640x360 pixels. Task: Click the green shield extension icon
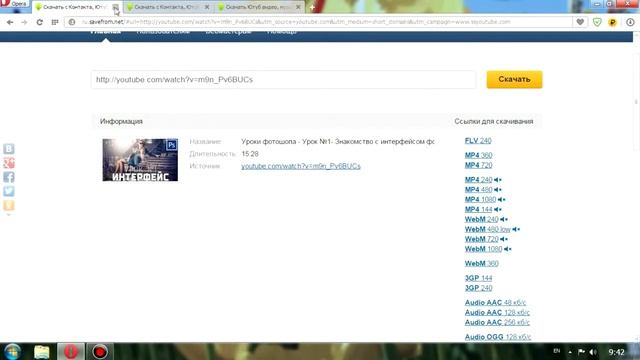[597, 22]
